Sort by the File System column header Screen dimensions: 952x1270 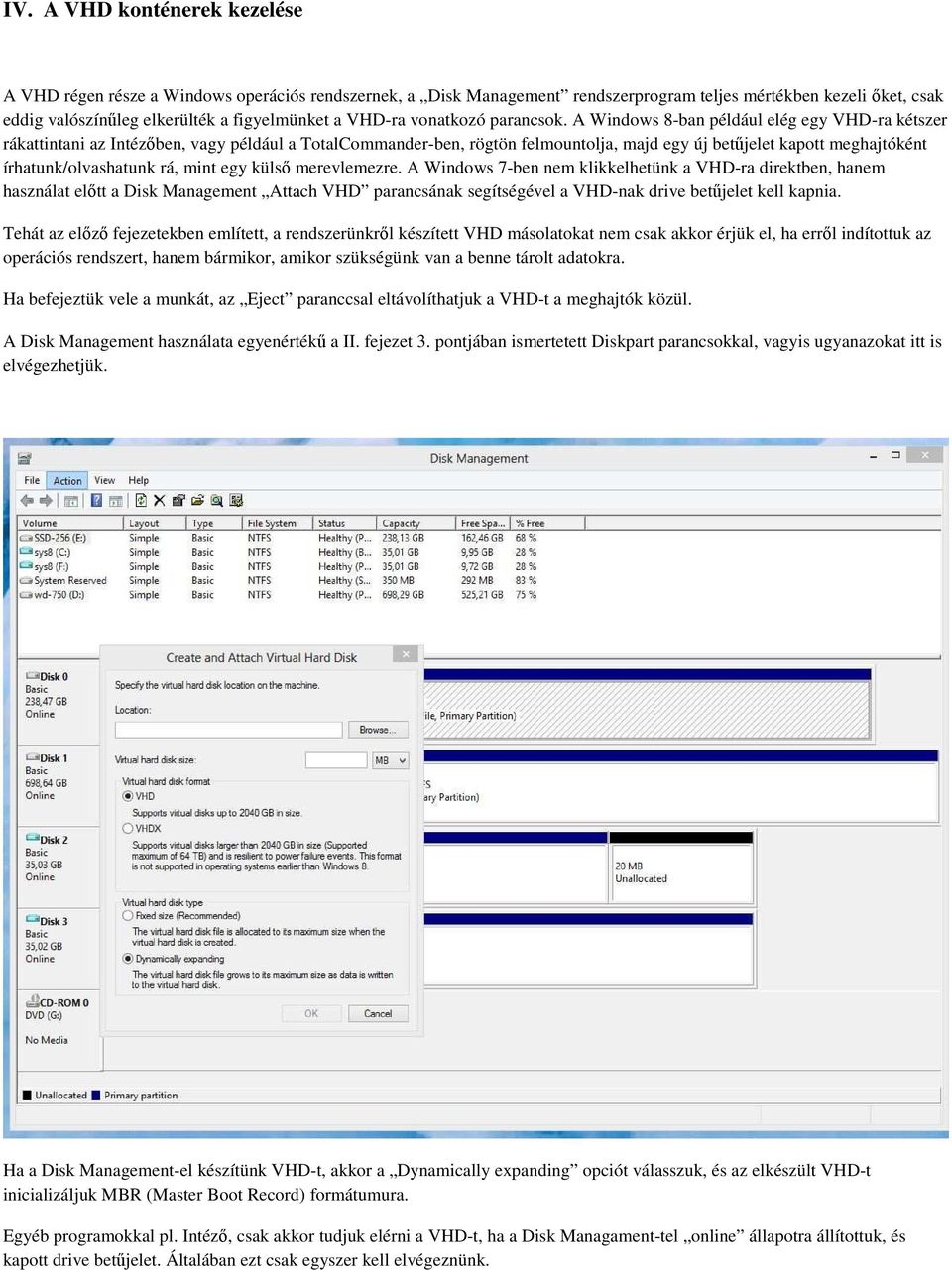click(x=278, y=522)
